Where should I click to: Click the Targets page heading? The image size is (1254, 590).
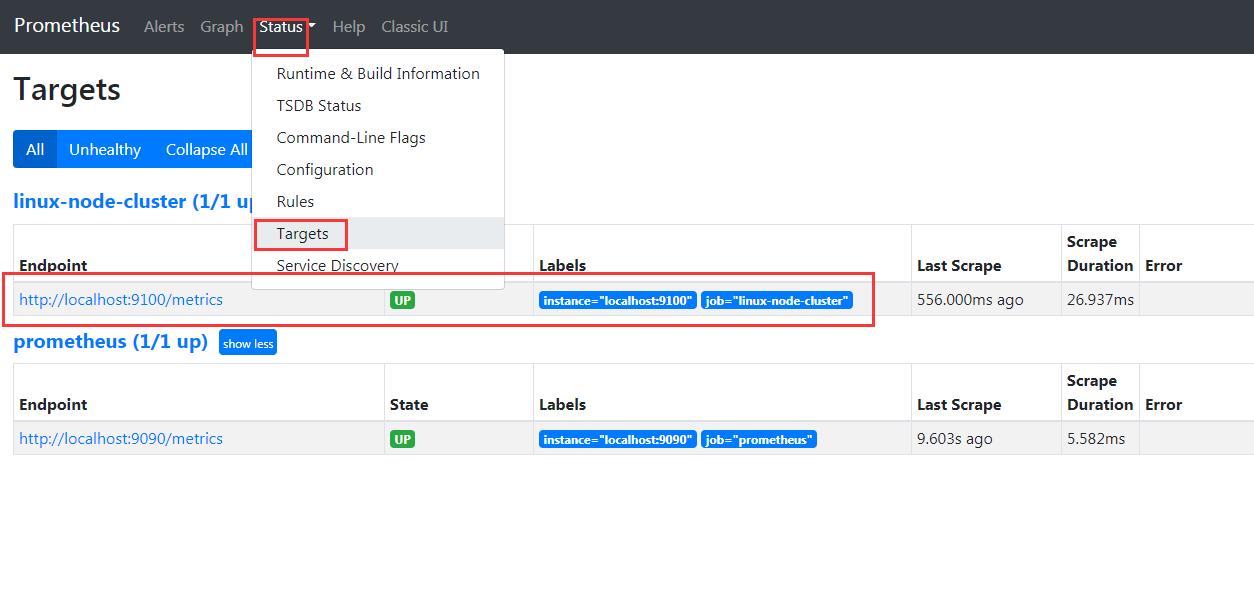pos(67,90)
